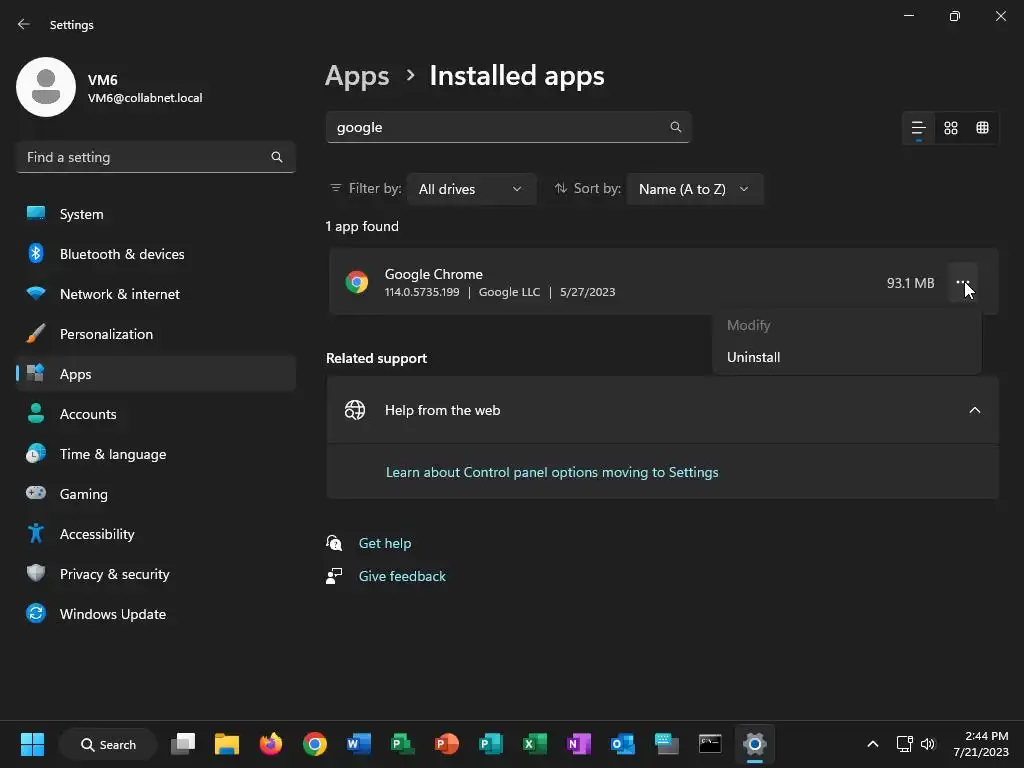
Task: Collapse the Help from the web section
Action: [x=974, y=410]
